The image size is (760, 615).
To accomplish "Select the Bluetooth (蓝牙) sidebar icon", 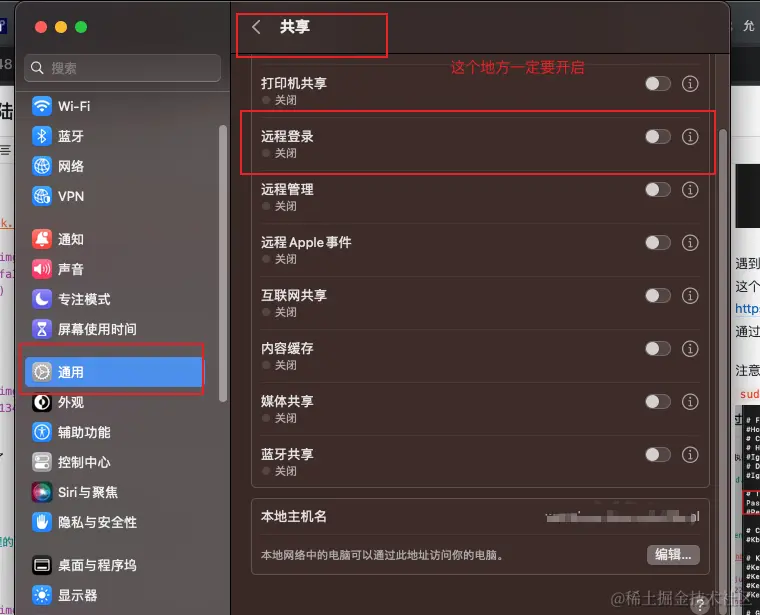I will click(42, 136).
